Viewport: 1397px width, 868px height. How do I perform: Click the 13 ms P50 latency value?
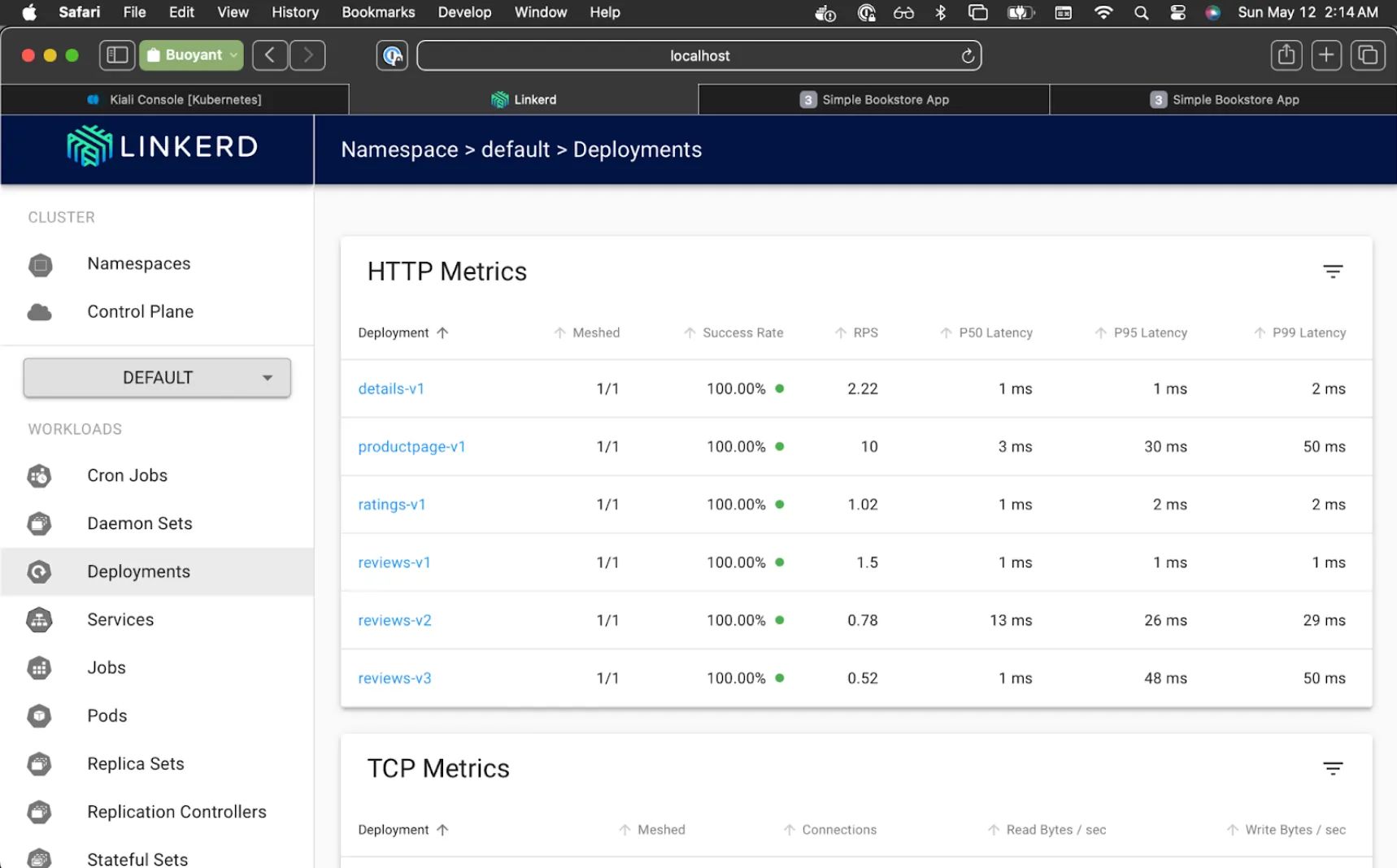tap(1011, 620)
